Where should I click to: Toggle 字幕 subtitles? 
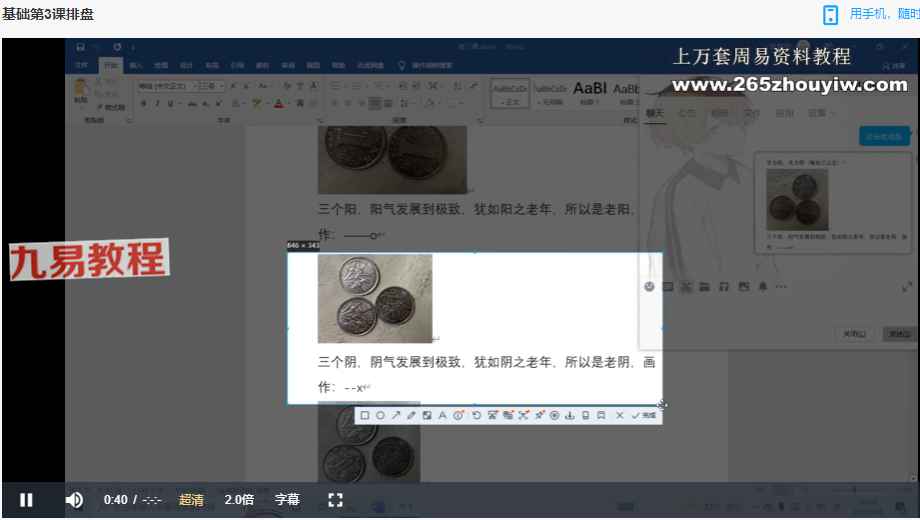287,500
